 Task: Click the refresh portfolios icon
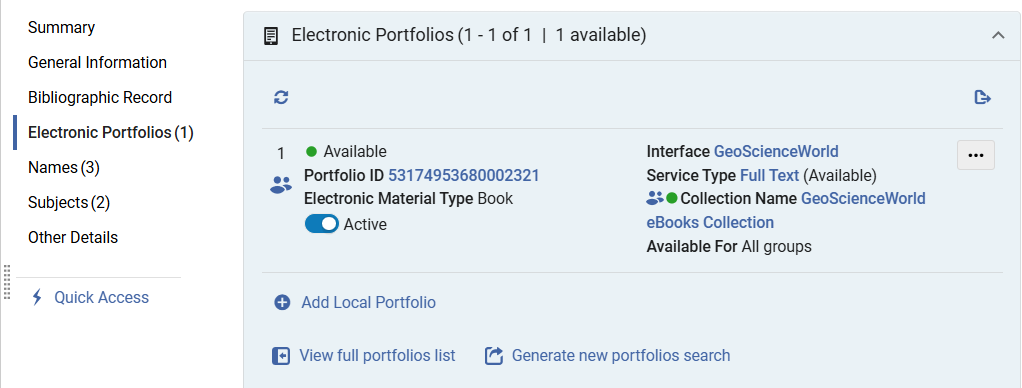(281, 98)
